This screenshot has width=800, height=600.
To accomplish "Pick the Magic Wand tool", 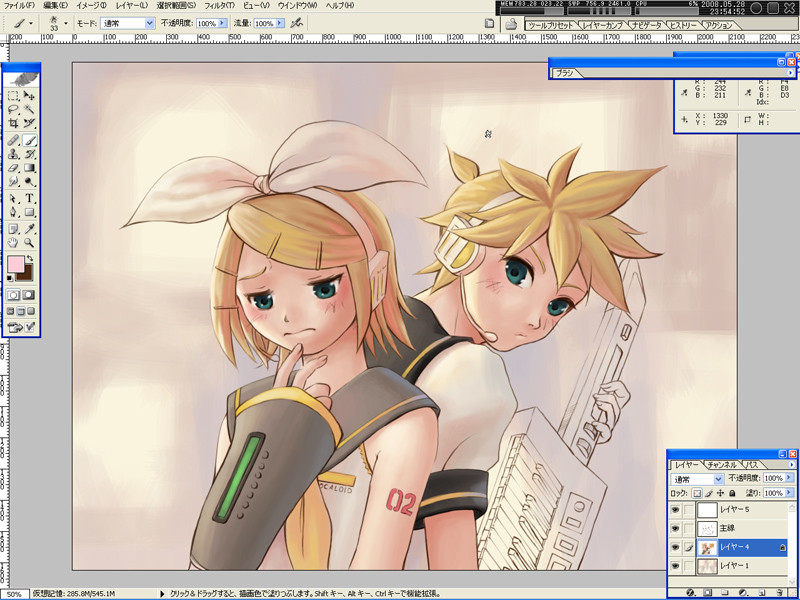I will (x=30, y=110).
